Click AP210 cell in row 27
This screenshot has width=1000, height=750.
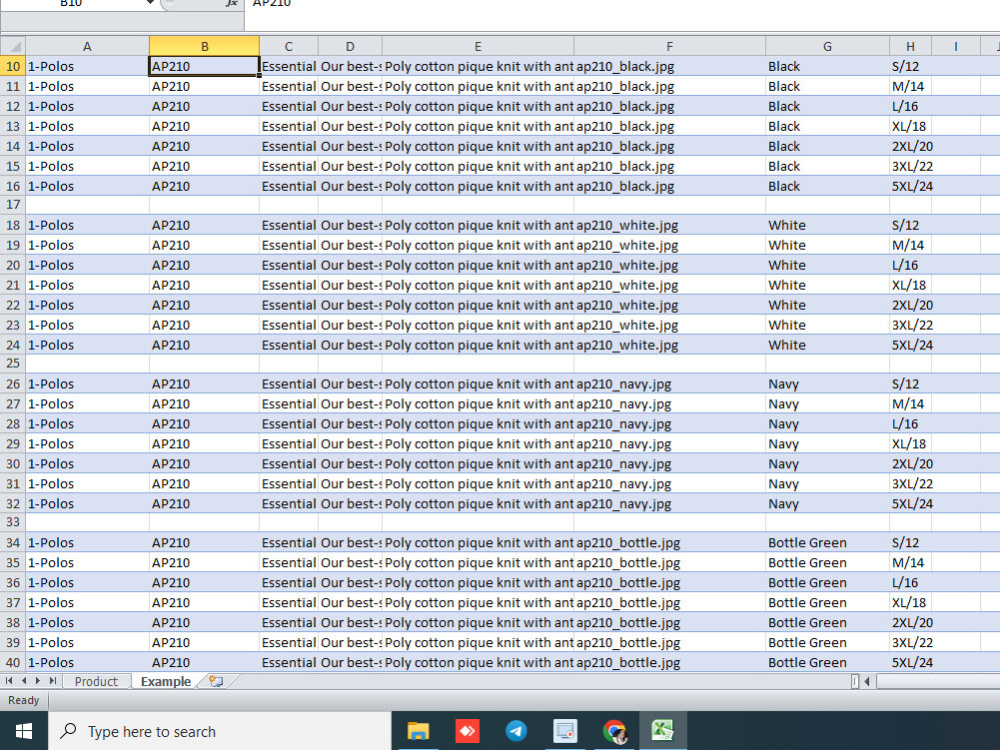pos(205,404)
